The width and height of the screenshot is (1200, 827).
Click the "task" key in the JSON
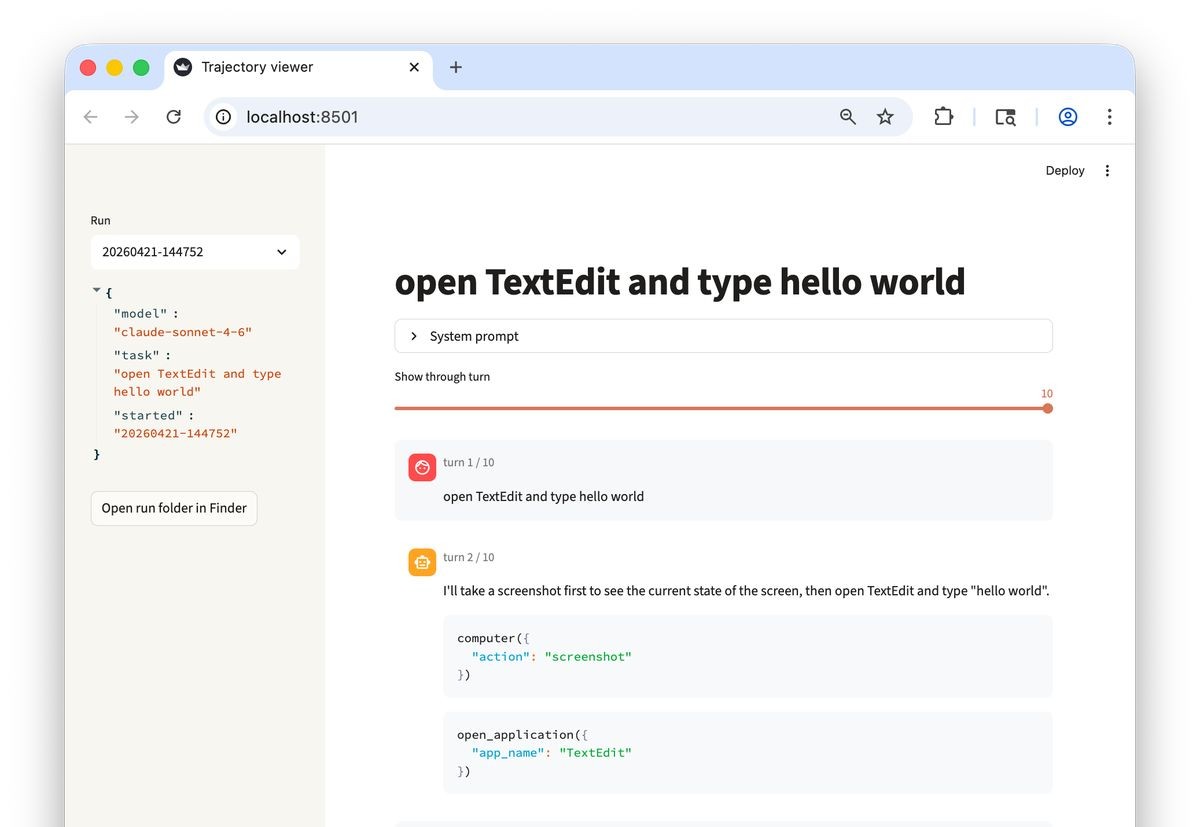[137, 355]
